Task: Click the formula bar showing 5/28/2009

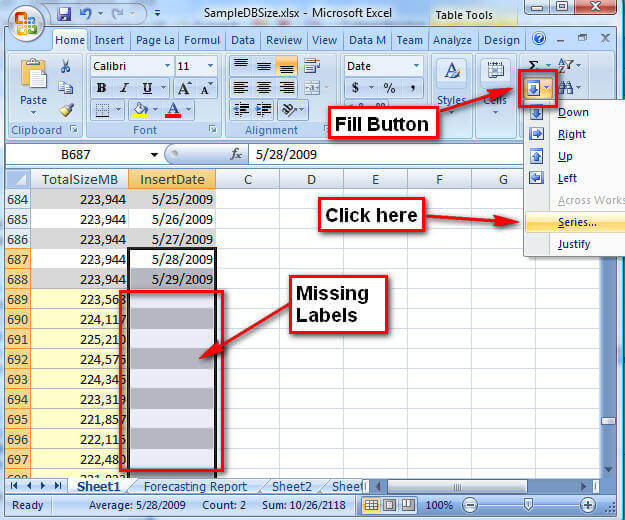Action: 385,154
